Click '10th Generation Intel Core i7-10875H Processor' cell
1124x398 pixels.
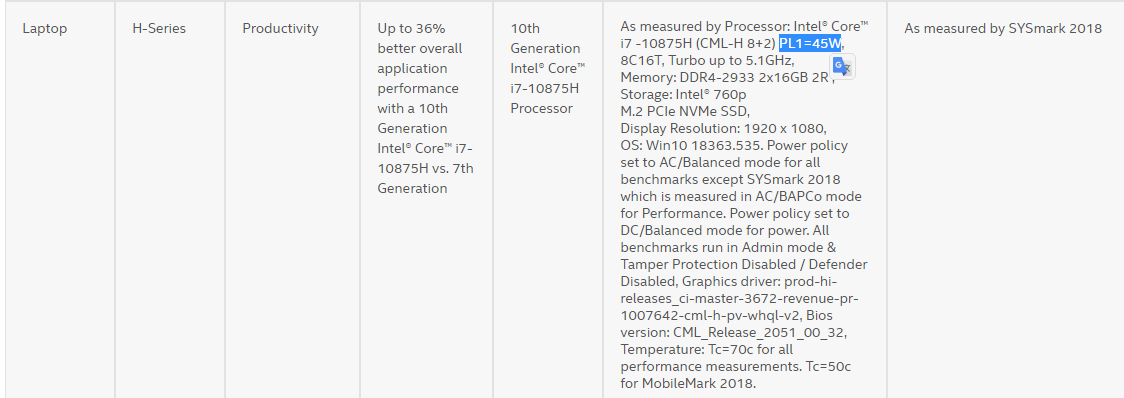coord(548,69)
